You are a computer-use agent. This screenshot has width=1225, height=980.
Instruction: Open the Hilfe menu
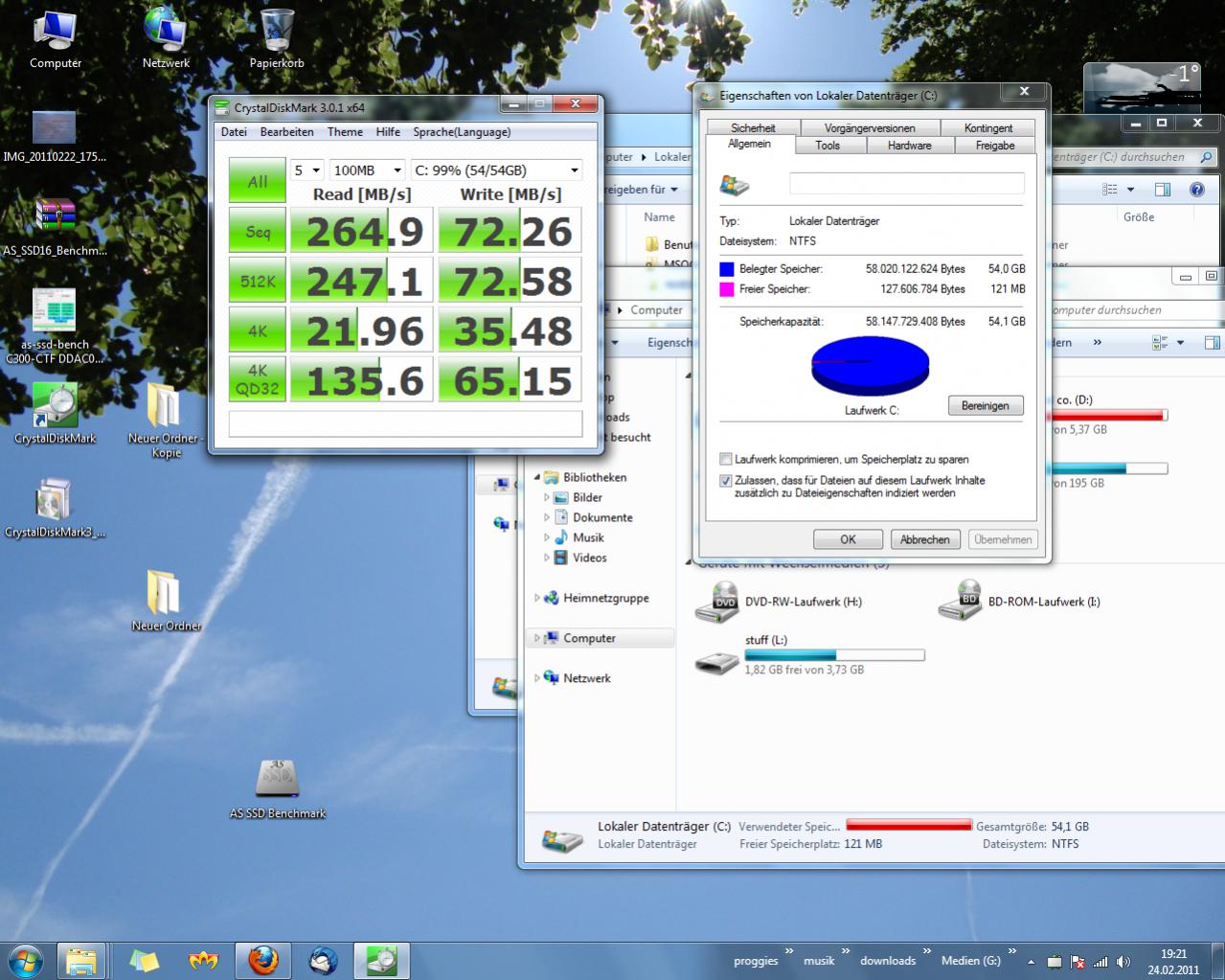[388, 132]
